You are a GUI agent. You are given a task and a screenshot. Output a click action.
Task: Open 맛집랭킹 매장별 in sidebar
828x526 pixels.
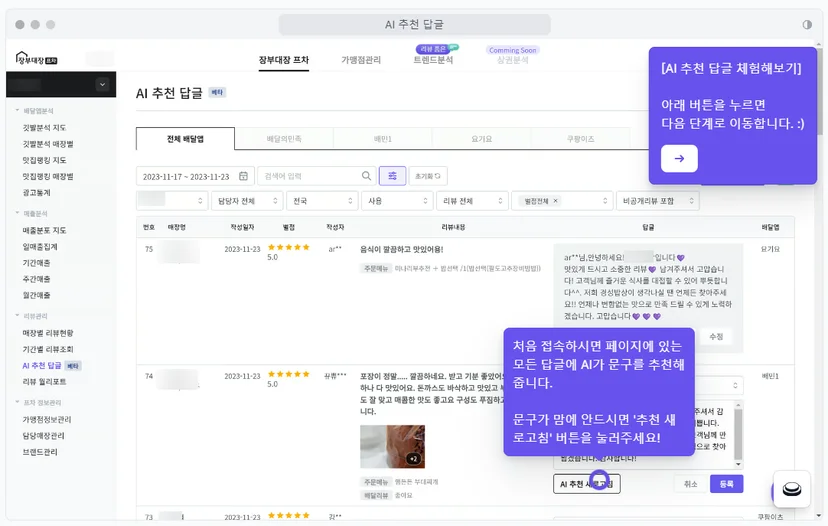[x=48, y=176]
